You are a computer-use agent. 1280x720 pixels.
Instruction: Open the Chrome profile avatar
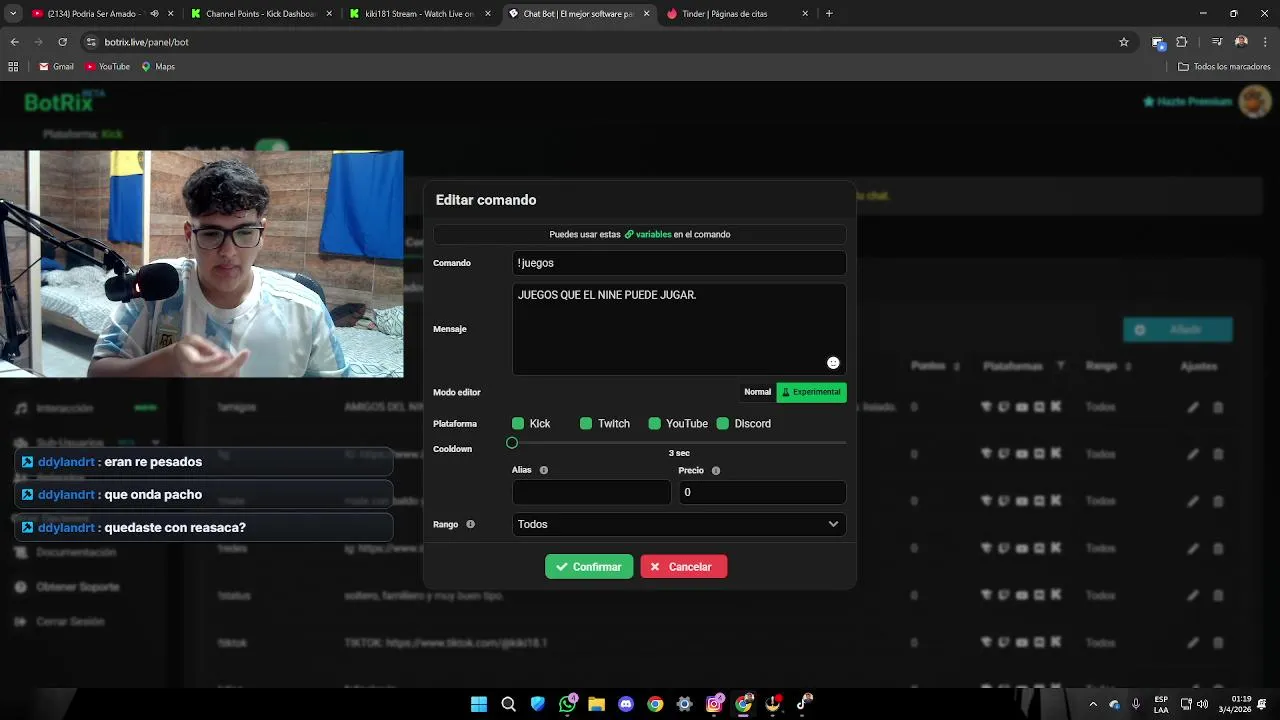pyautogui.click(x=1241, y=42)
